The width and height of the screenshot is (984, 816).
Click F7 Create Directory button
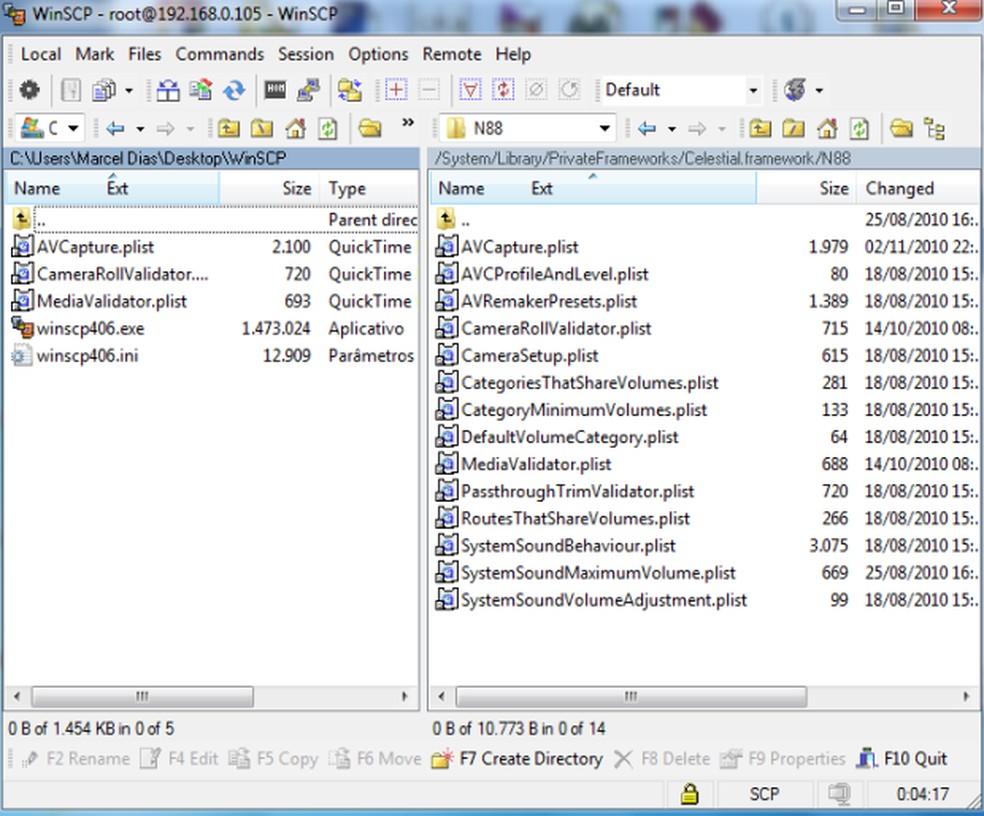[517, 759]
